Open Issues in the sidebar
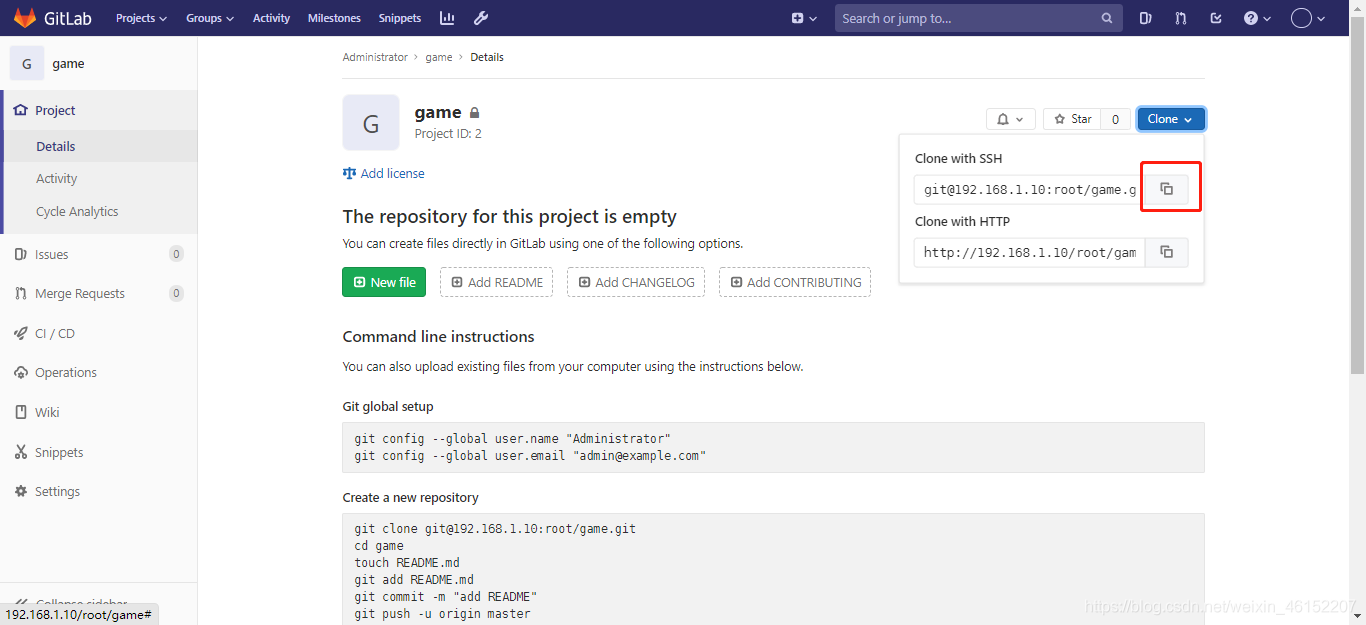The width and height of the screenshot is (1366, 625). [99, 254]
